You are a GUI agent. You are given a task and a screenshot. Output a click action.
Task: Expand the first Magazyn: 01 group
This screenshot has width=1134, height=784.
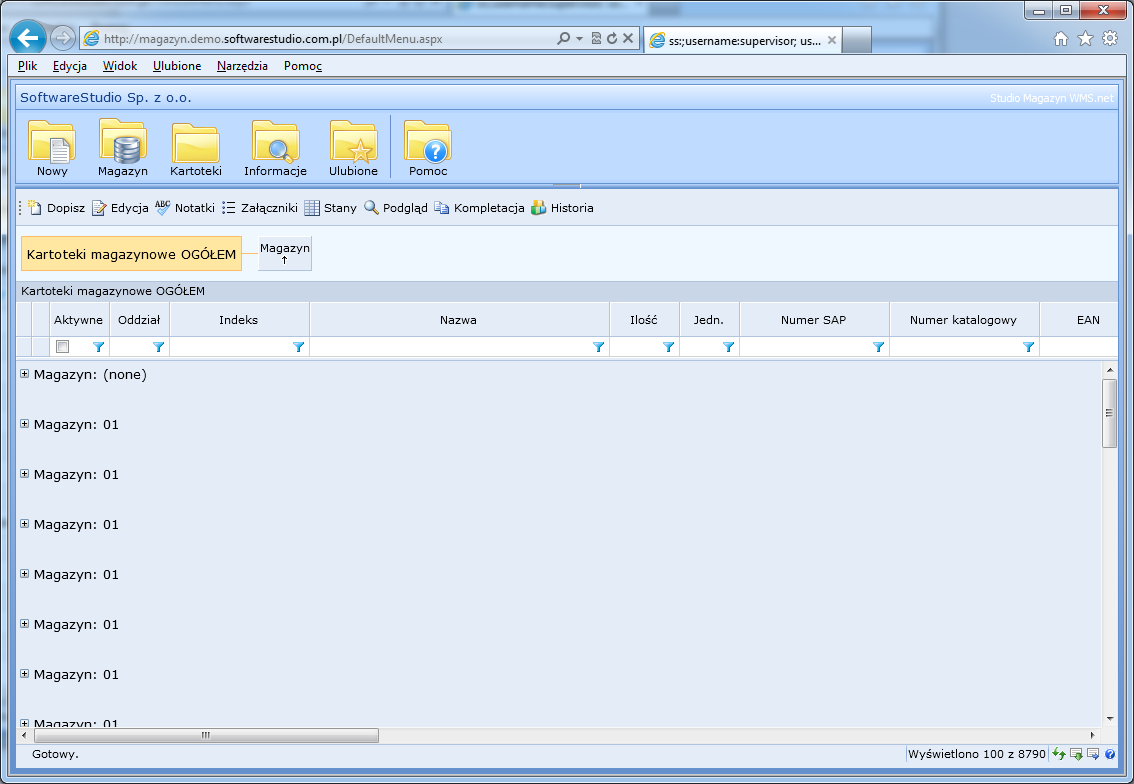(x=25, y=424)
